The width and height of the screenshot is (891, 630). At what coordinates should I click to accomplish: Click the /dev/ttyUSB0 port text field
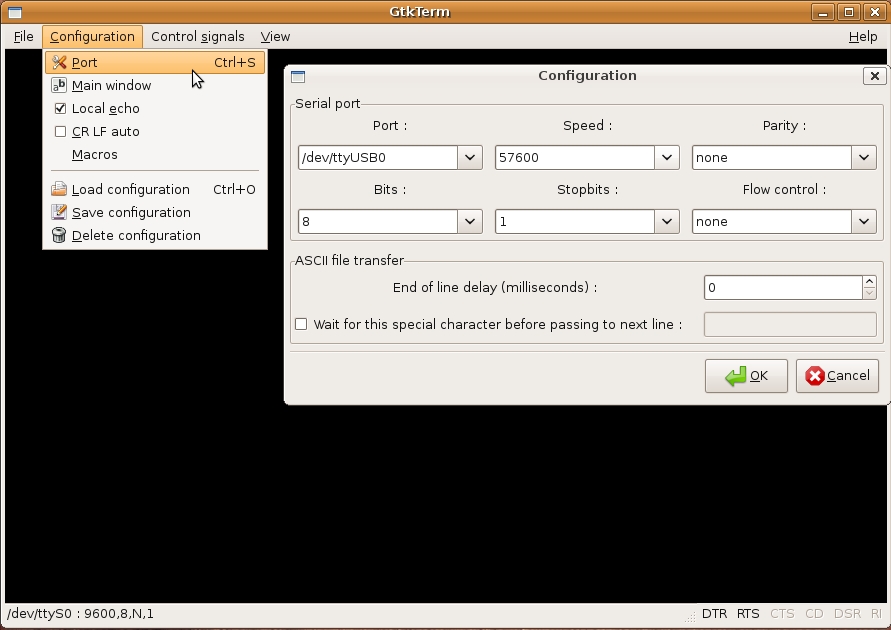pos(377,158)
